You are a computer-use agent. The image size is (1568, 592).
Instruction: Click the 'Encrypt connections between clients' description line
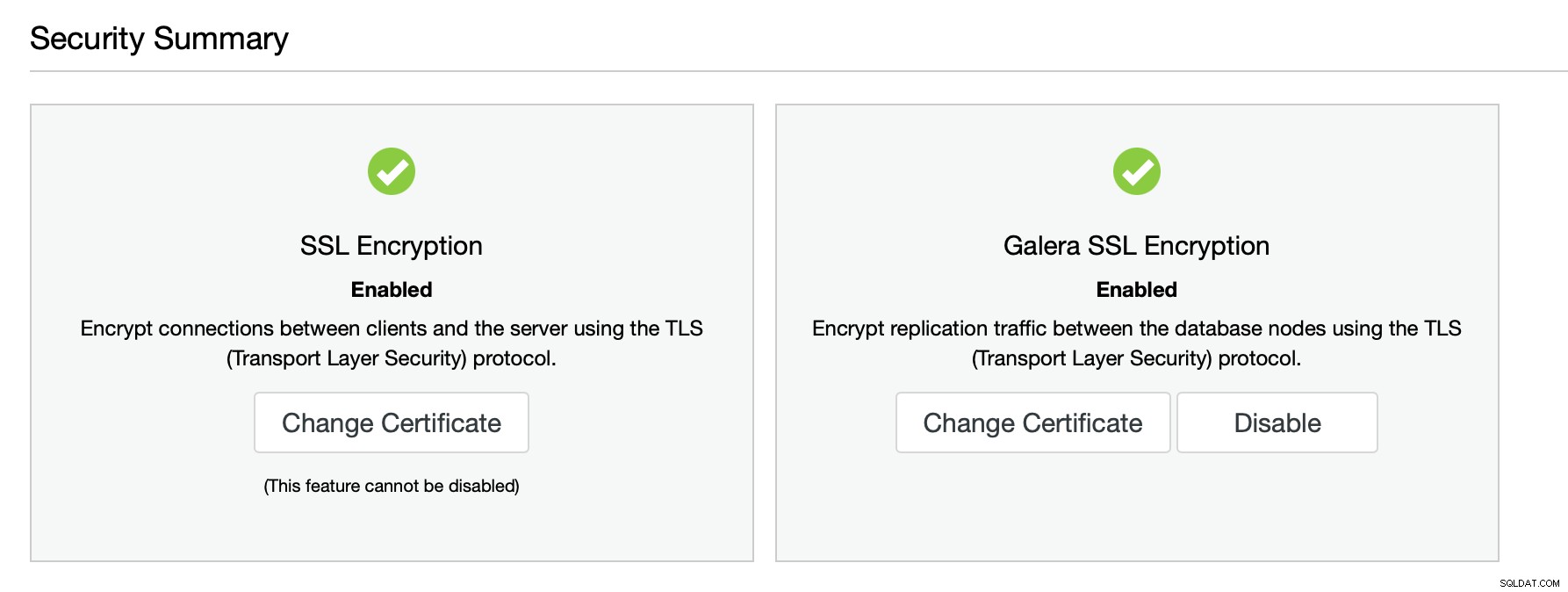pyautogui.click(x=392, y=328)
